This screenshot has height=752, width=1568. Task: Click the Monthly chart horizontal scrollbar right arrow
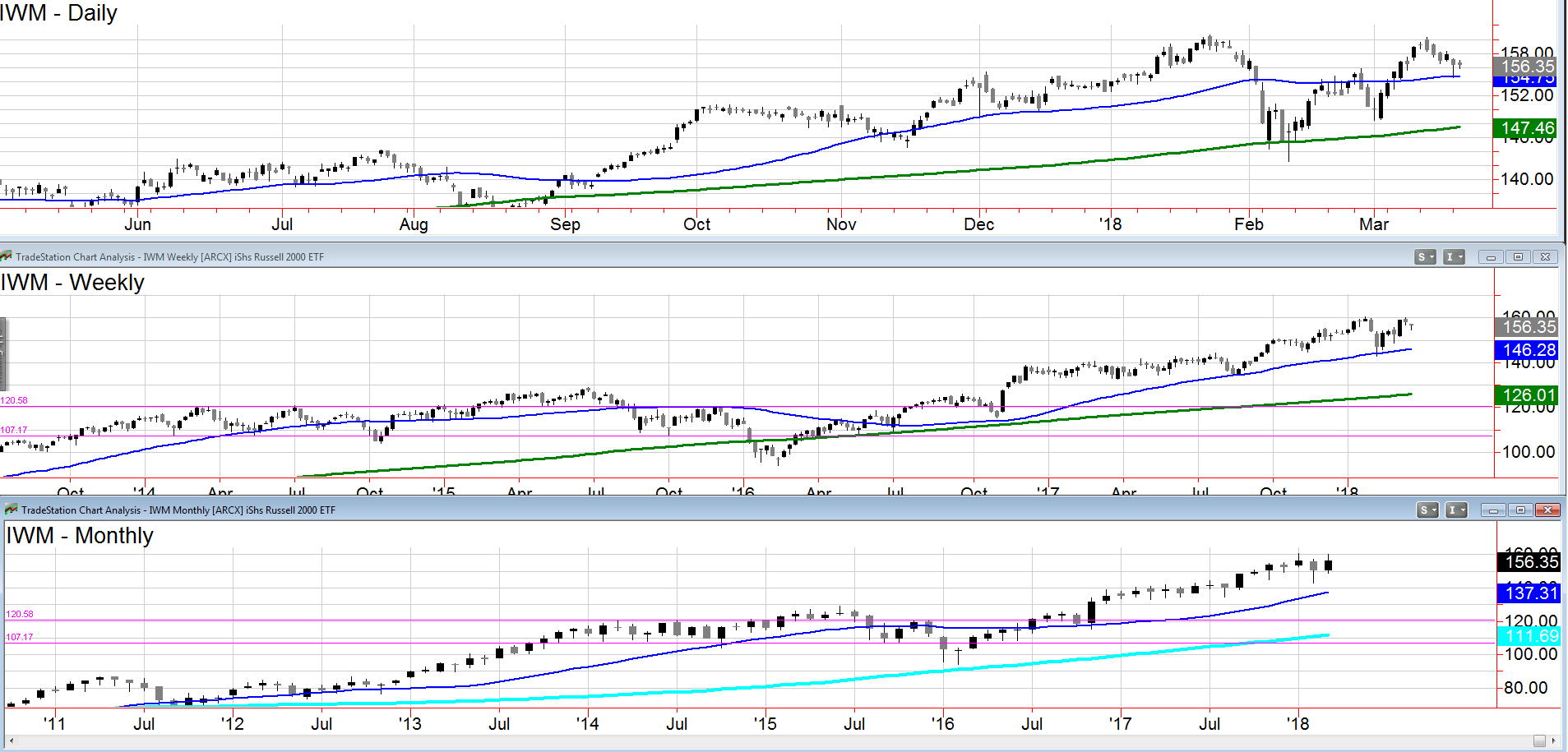(1554, 740)
